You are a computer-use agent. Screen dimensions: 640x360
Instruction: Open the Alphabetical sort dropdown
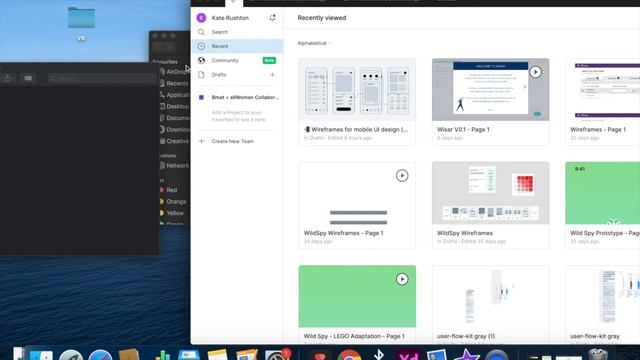[314, 43]
